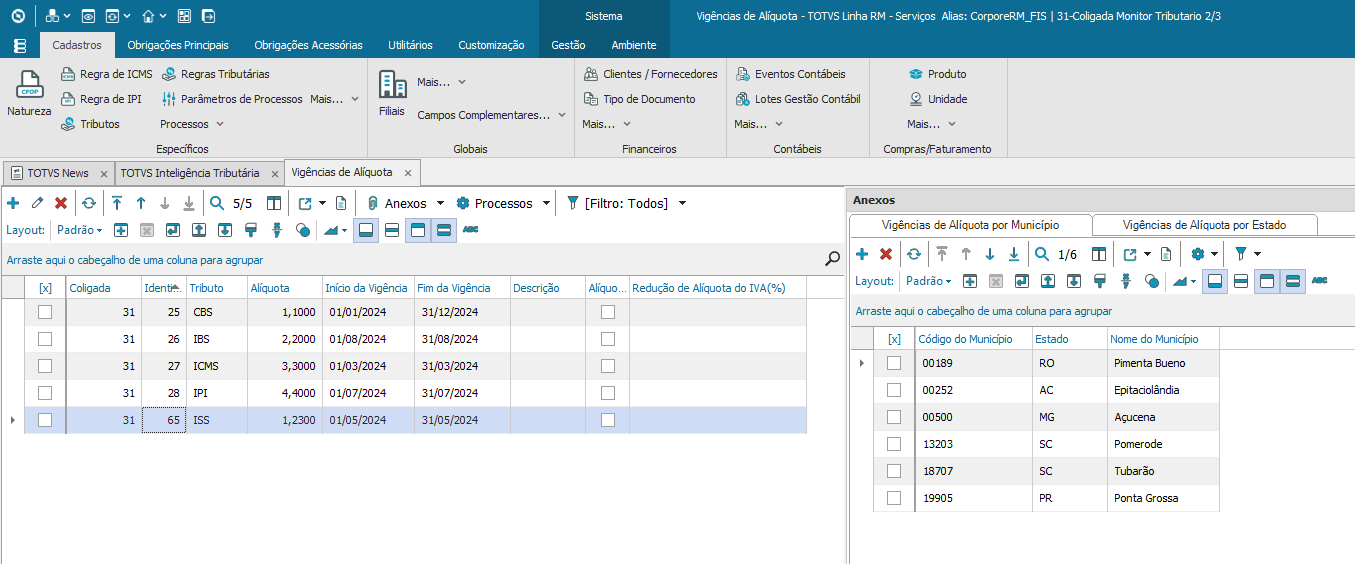1355x564 pixels.
Task: Select the cell with alíquota 3,3000
Action: point(283,366)
